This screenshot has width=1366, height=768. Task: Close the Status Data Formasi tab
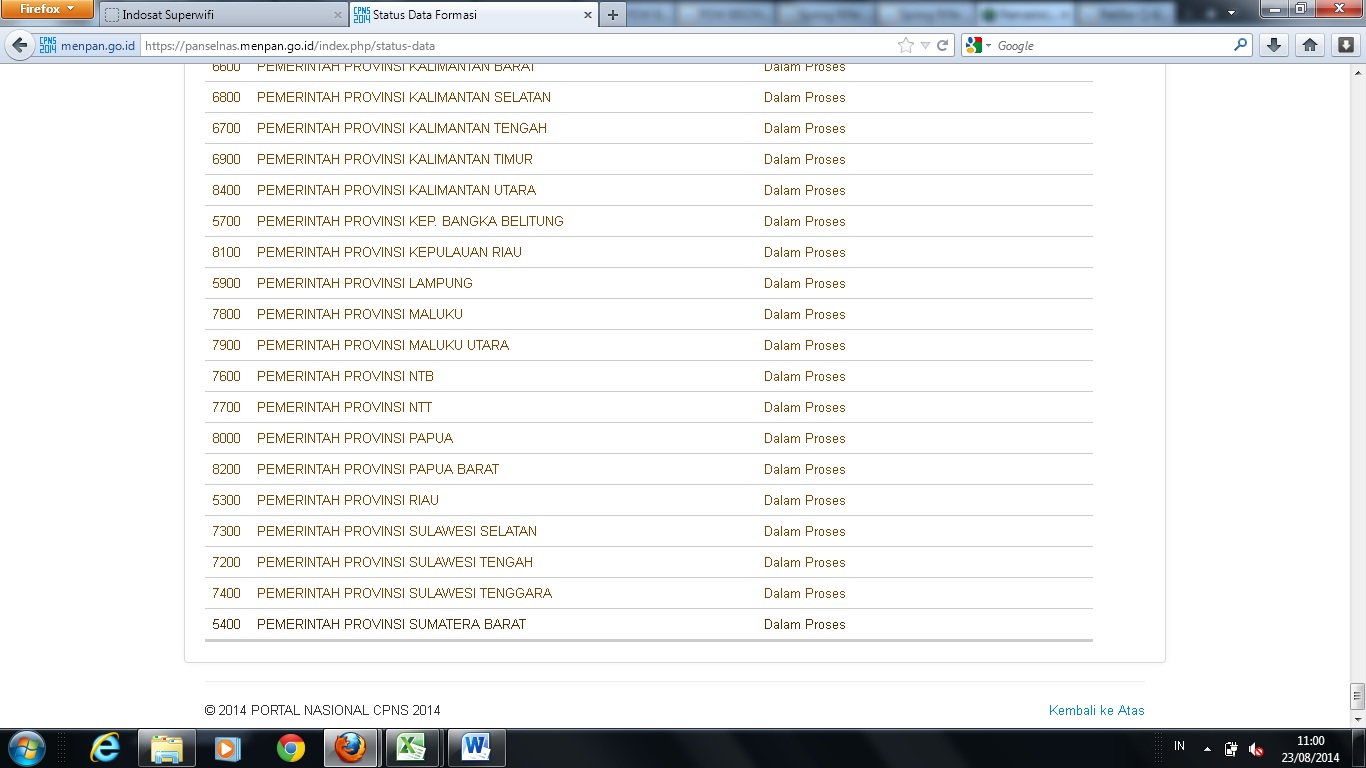pos(588,15)
